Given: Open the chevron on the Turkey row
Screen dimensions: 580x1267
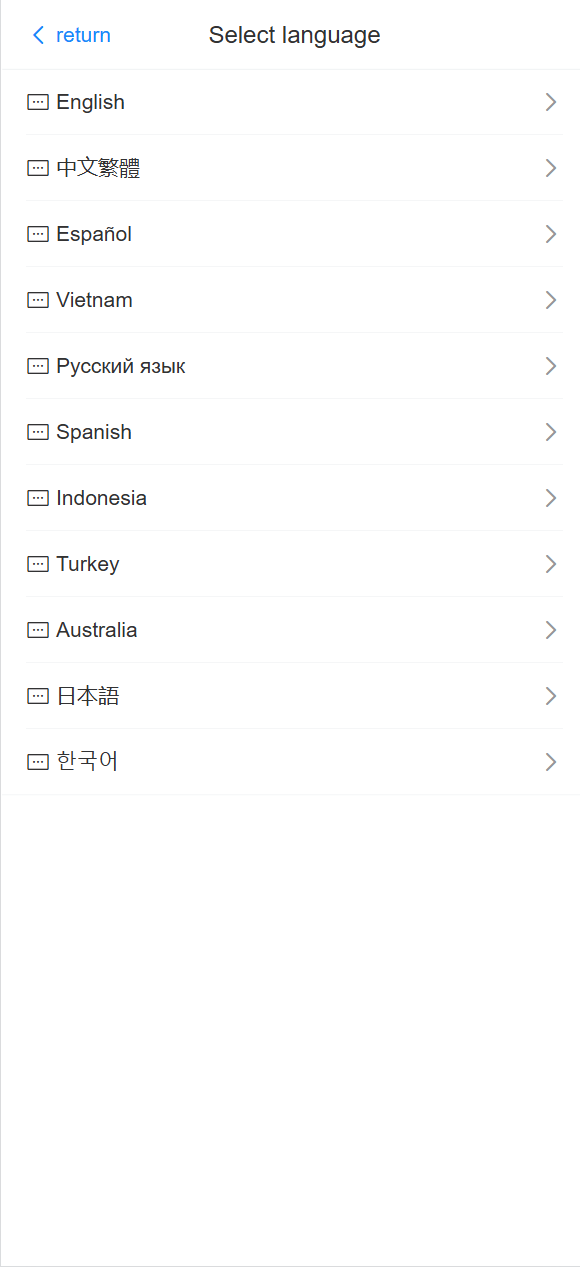Looking at the screenshot, I should (551, 564).
